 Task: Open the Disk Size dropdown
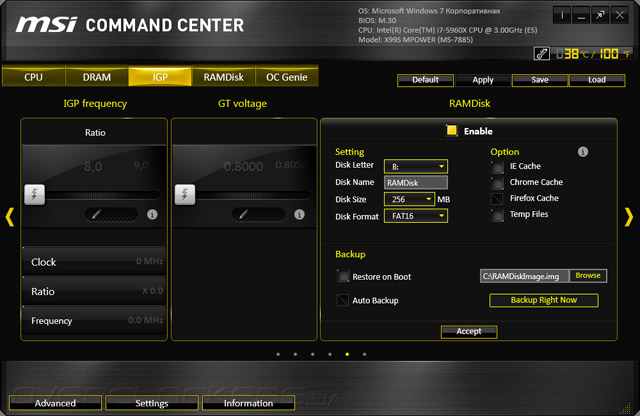[409, 199]
